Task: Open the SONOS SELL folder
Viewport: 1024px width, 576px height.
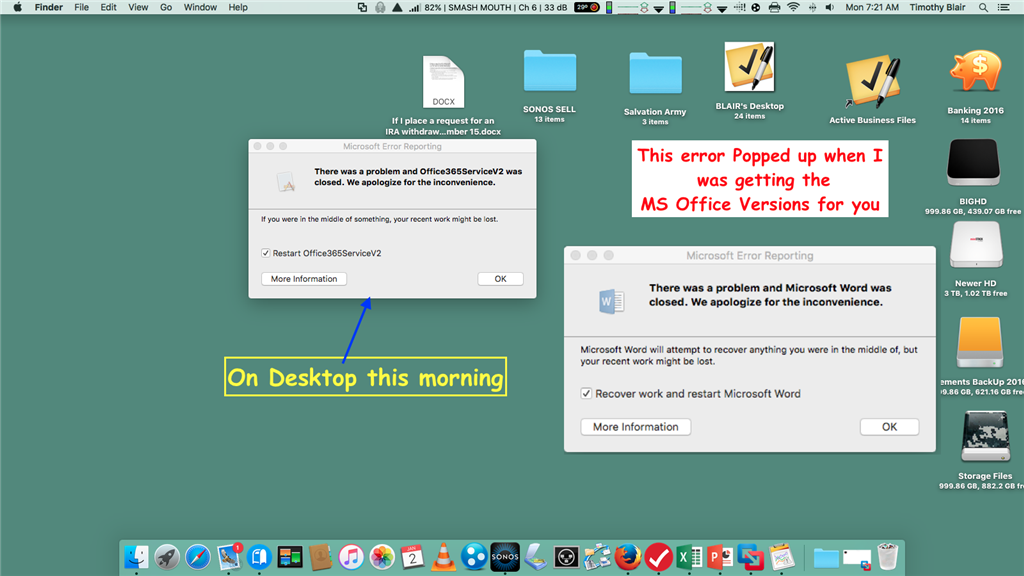Action: tap(550, 71)
